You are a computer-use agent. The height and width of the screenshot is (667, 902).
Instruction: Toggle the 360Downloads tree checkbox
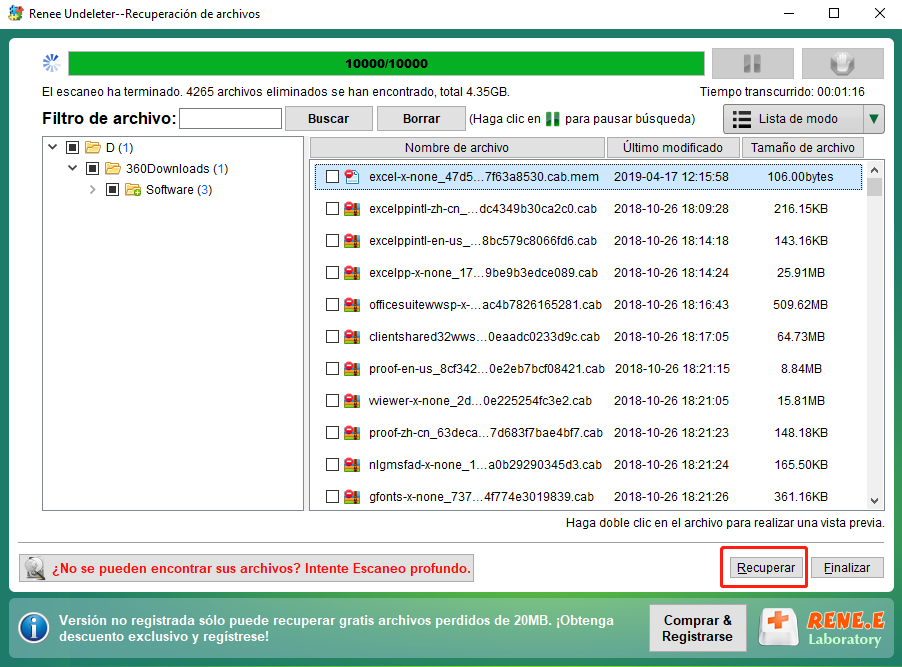[x=93, y=169]
